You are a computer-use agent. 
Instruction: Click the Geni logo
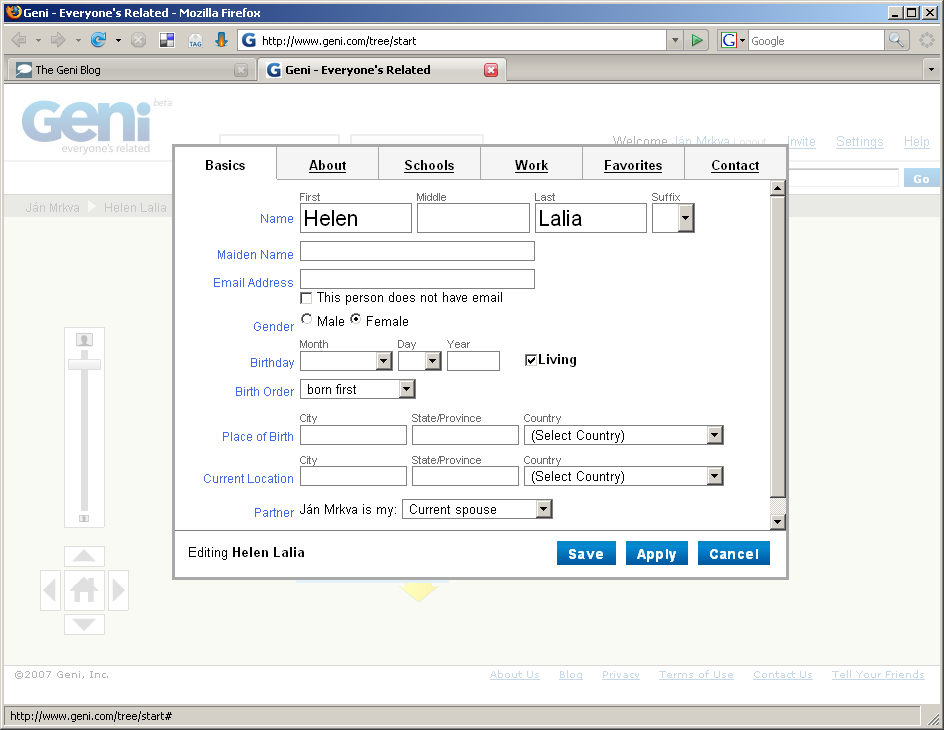coord(87,125)
